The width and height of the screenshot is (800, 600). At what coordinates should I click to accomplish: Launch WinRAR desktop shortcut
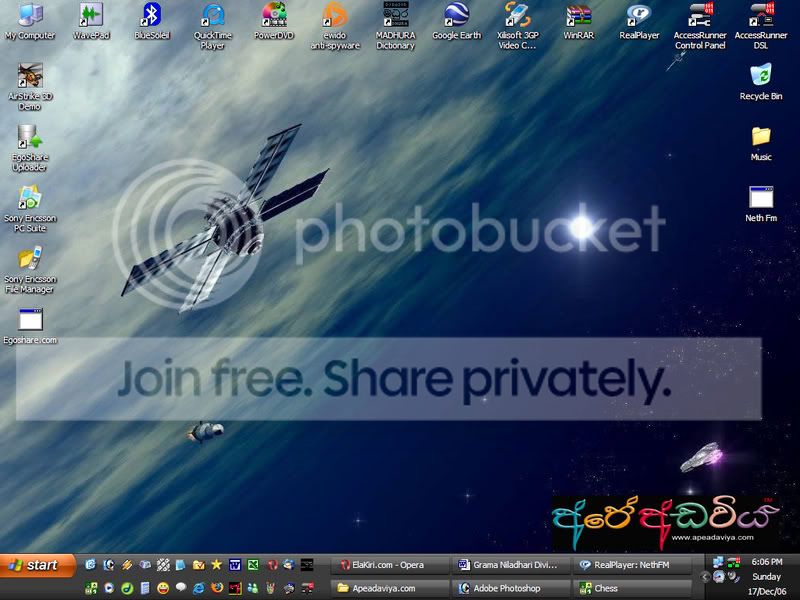click(579, 21)
